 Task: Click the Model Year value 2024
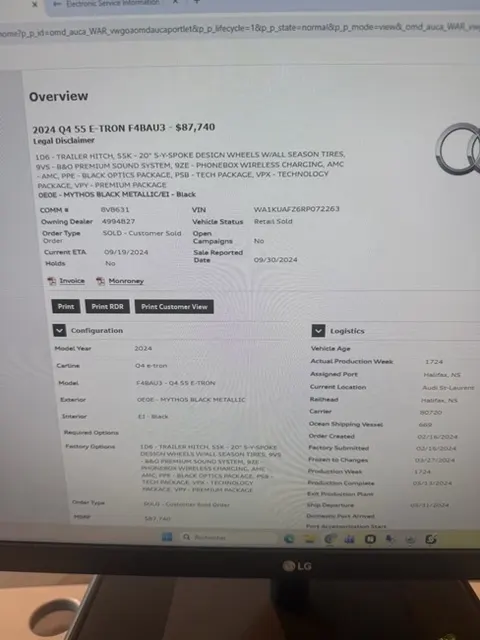click(x=143, y=348)
